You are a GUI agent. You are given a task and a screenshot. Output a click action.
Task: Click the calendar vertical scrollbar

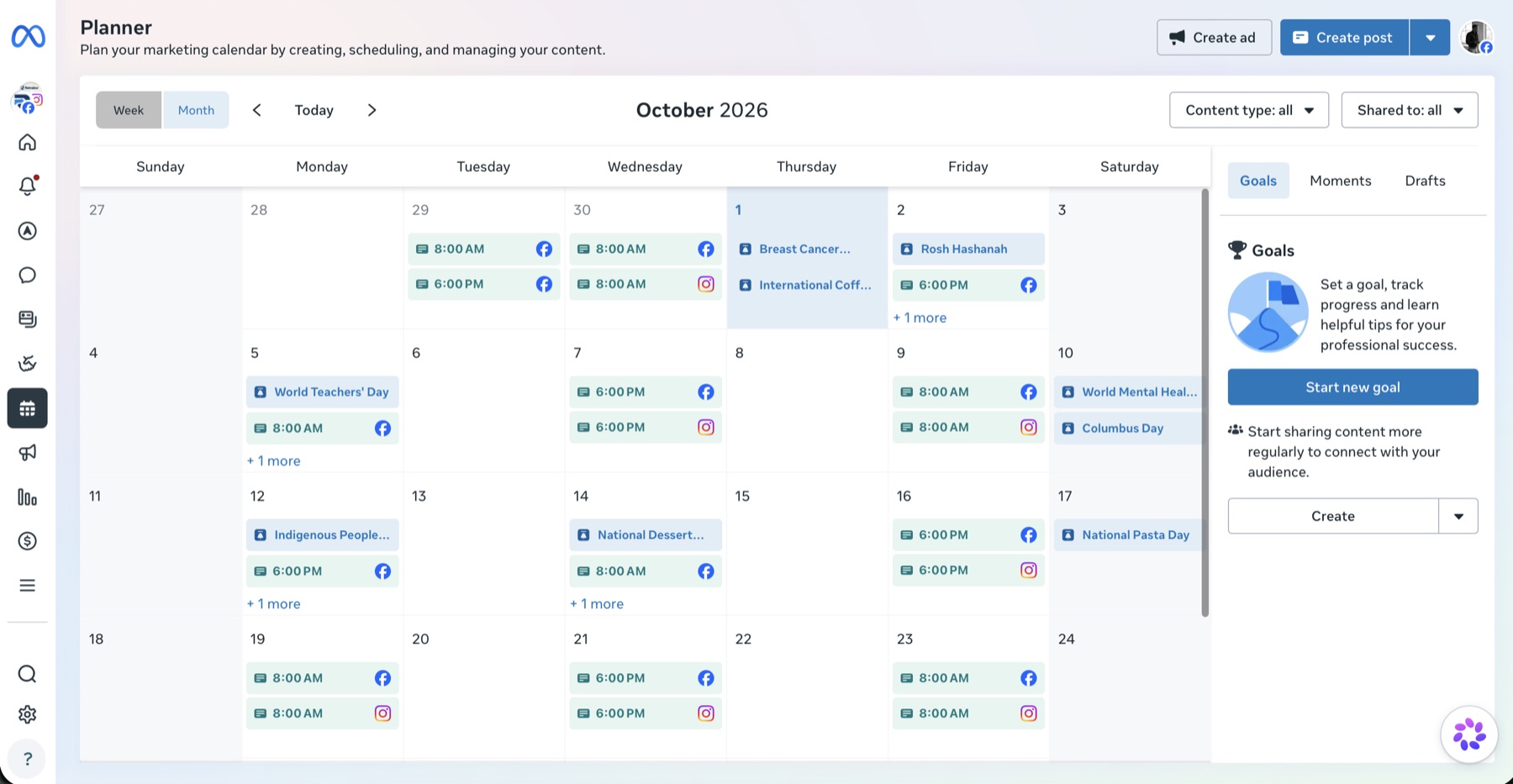tap(1205, 403)
